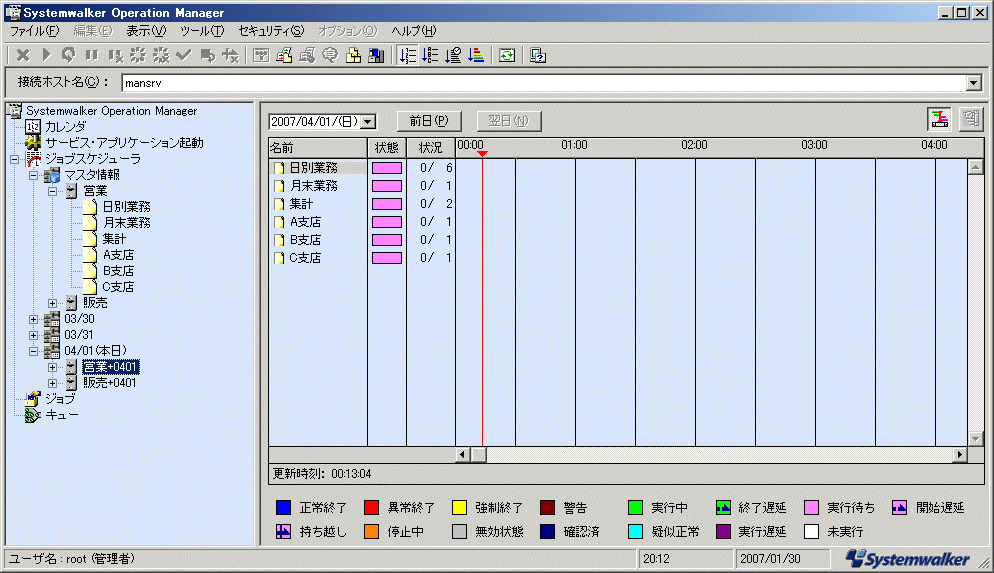
Task: Click the キュー tree icon
Action: pos(33,415)
